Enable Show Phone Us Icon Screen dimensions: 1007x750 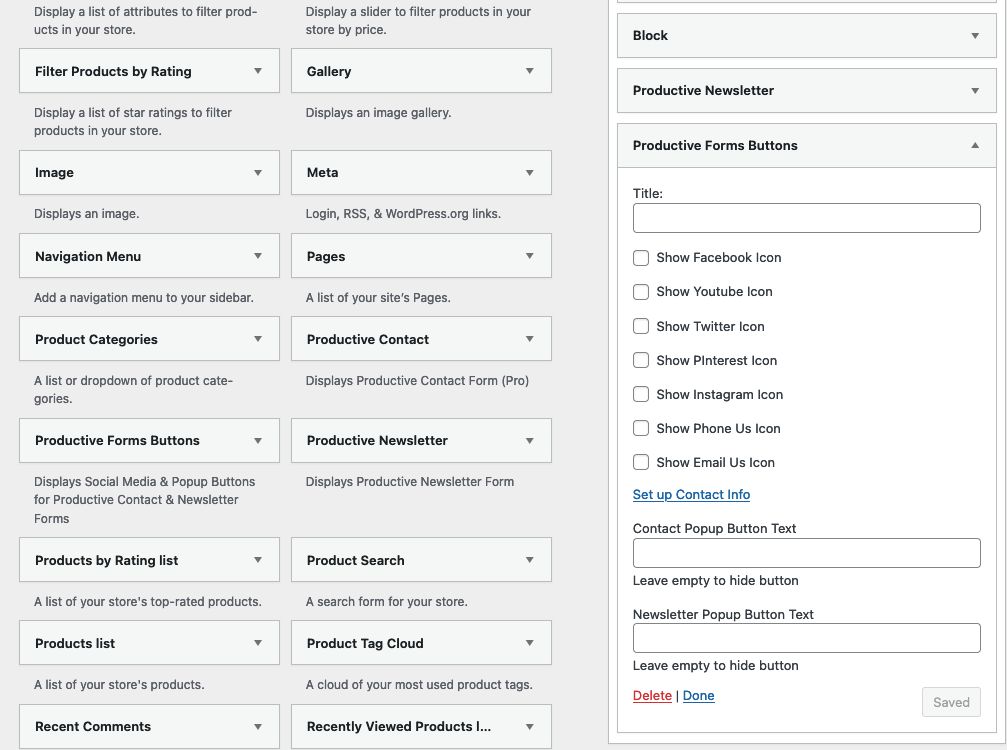coord(641,428)
